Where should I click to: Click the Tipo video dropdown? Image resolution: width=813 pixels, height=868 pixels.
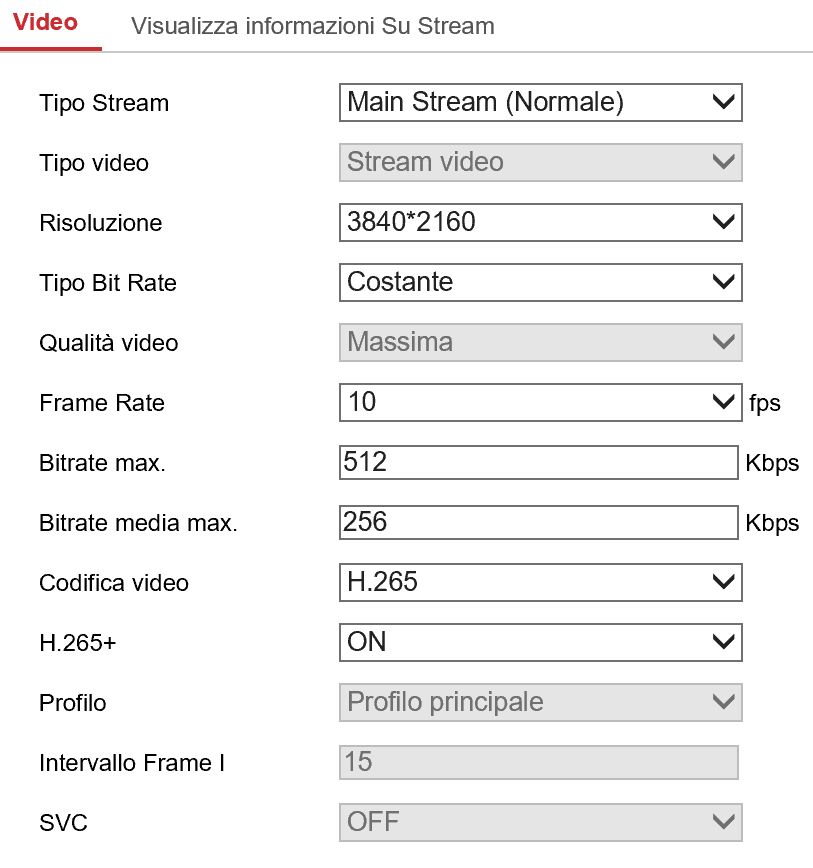point(540,162)
